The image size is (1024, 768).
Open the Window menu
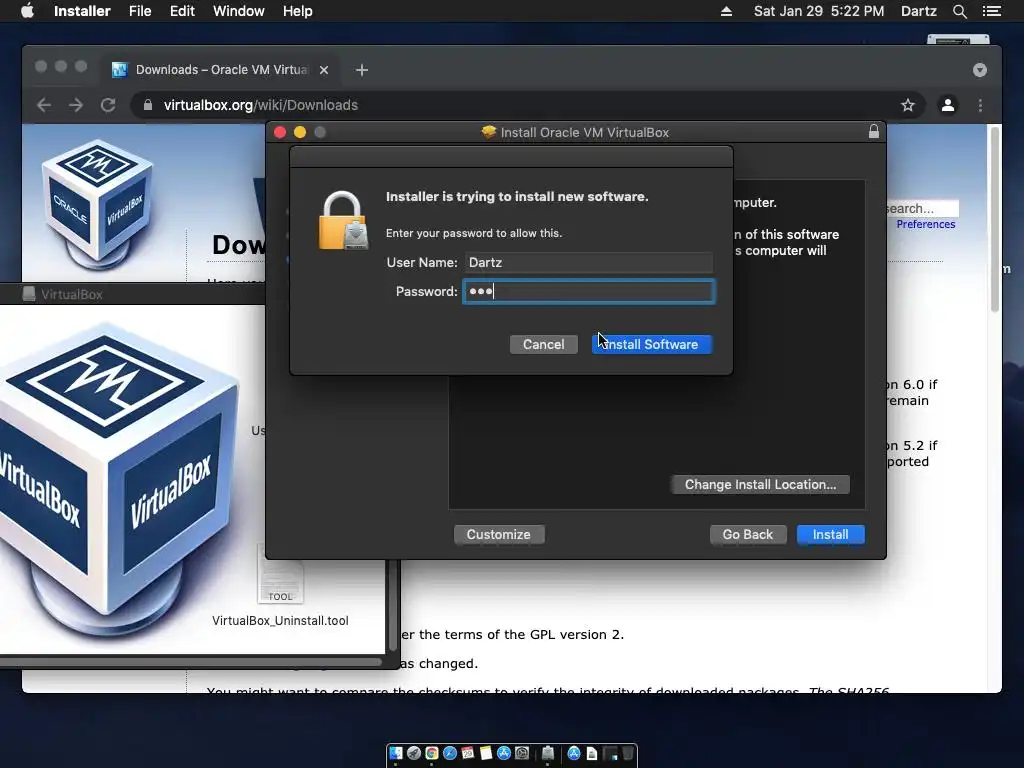tap(238, 11)
